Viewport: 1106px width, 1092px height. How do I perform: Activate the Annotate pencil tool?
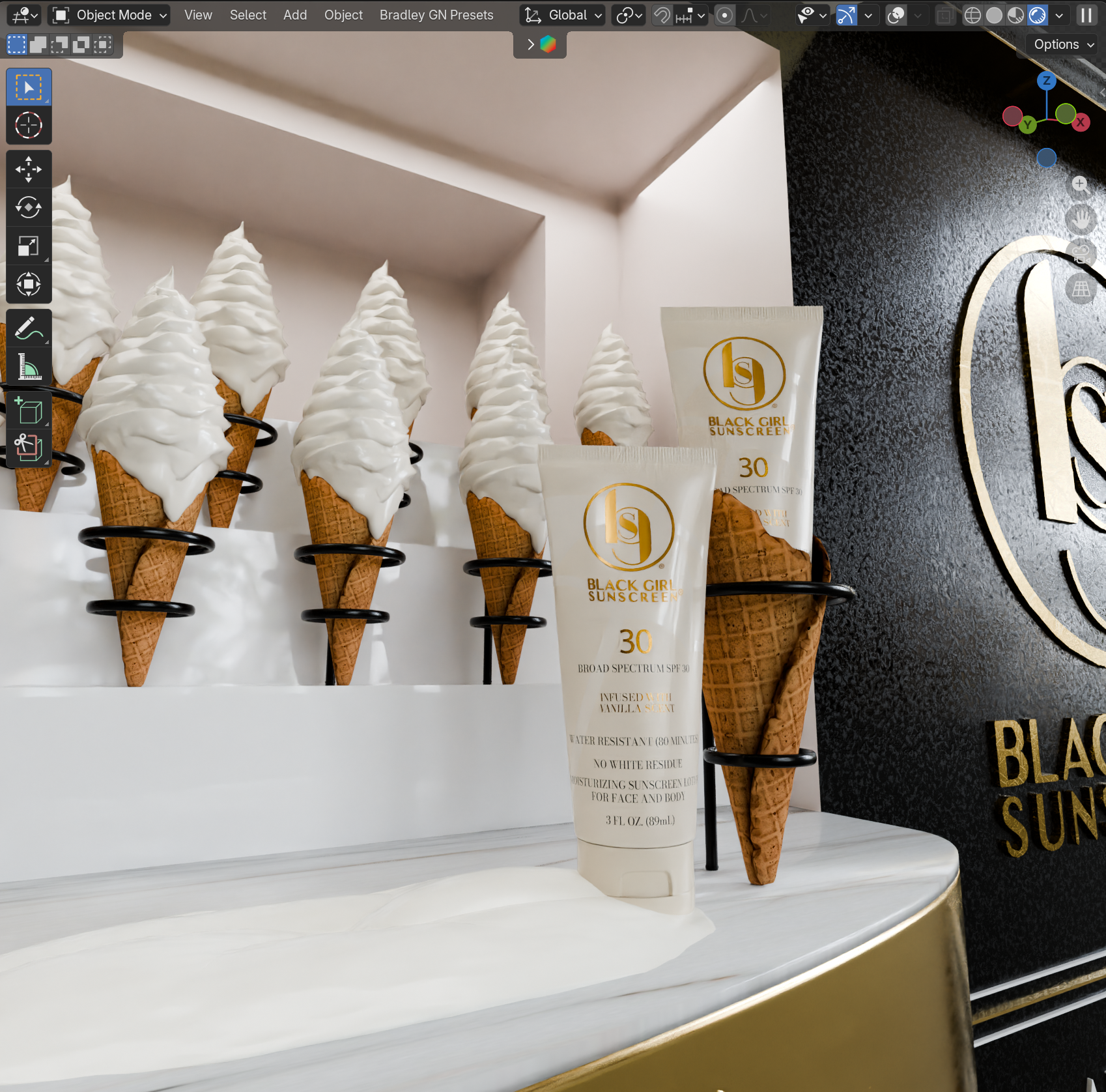(x=29, y=328)
